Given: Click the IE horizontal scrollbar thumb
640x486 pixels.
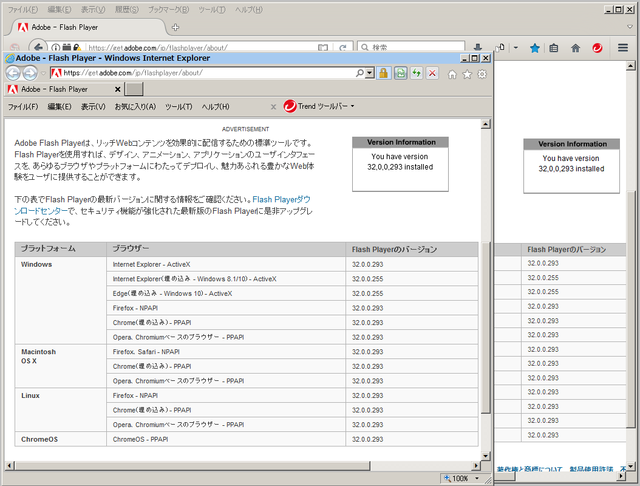Looking at the screenshot, I should pos(192,465).
